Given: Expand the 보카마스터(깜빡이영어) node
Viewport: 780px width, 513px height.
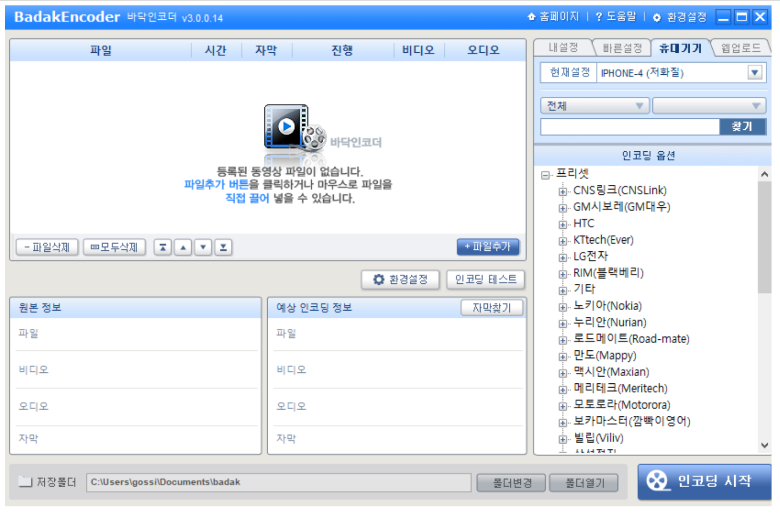Looking at the screenshot, I should [563, 423].
